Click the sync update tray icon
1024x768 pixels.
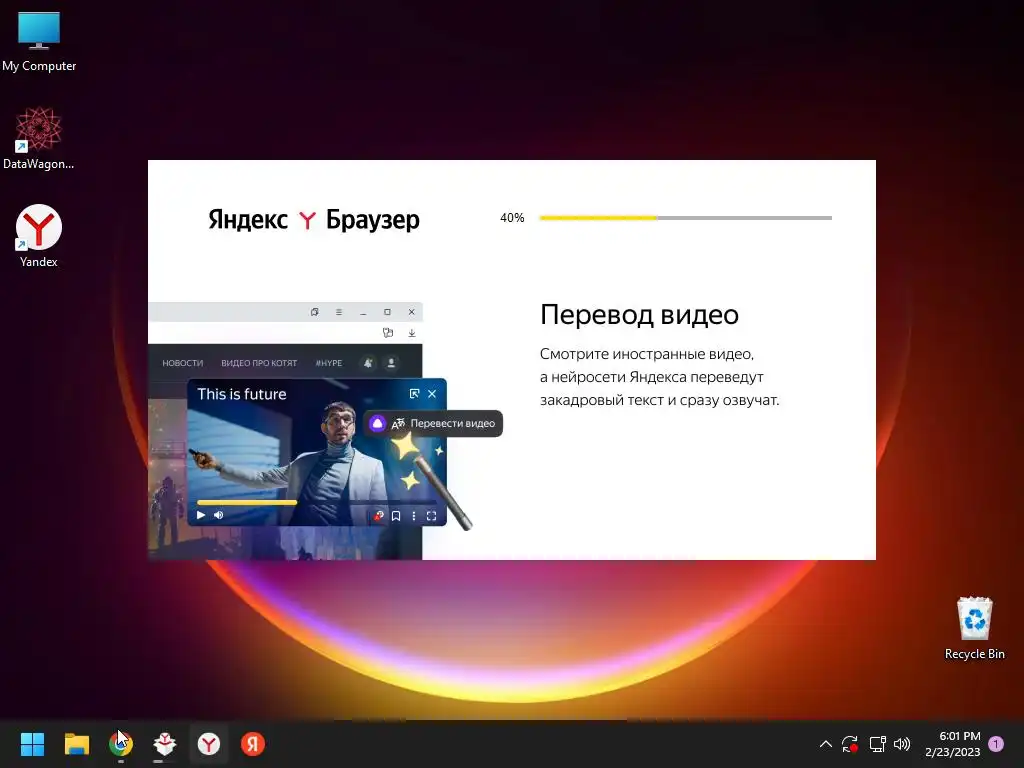[x=850, y=744]
